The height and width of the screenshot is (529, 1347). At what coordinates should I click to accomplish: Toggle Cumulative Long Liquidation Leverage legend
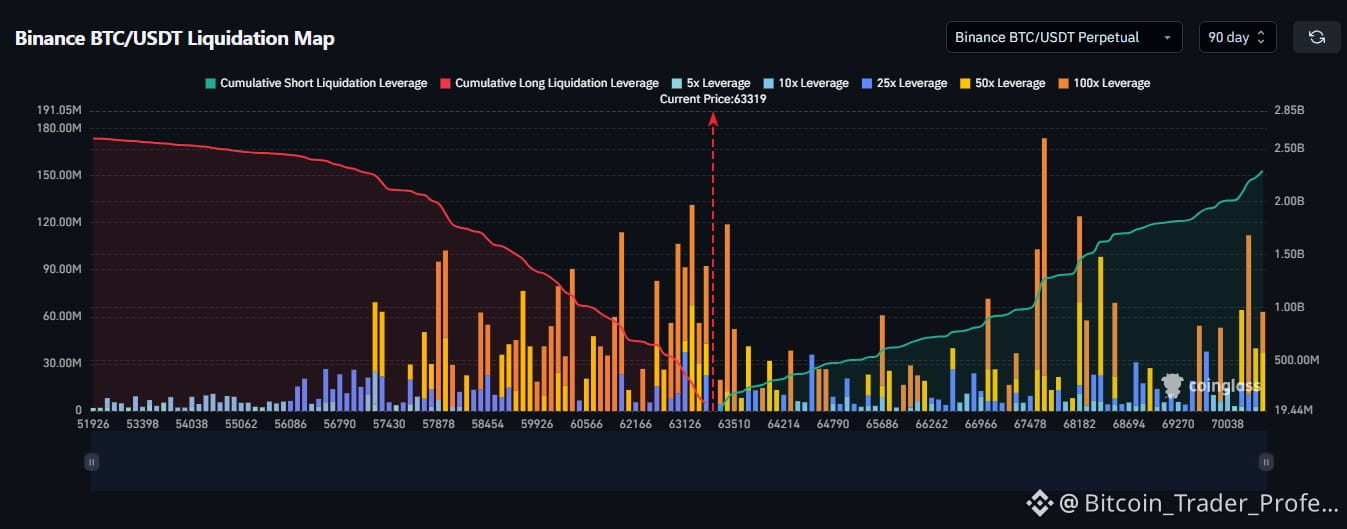pos(548,83)
